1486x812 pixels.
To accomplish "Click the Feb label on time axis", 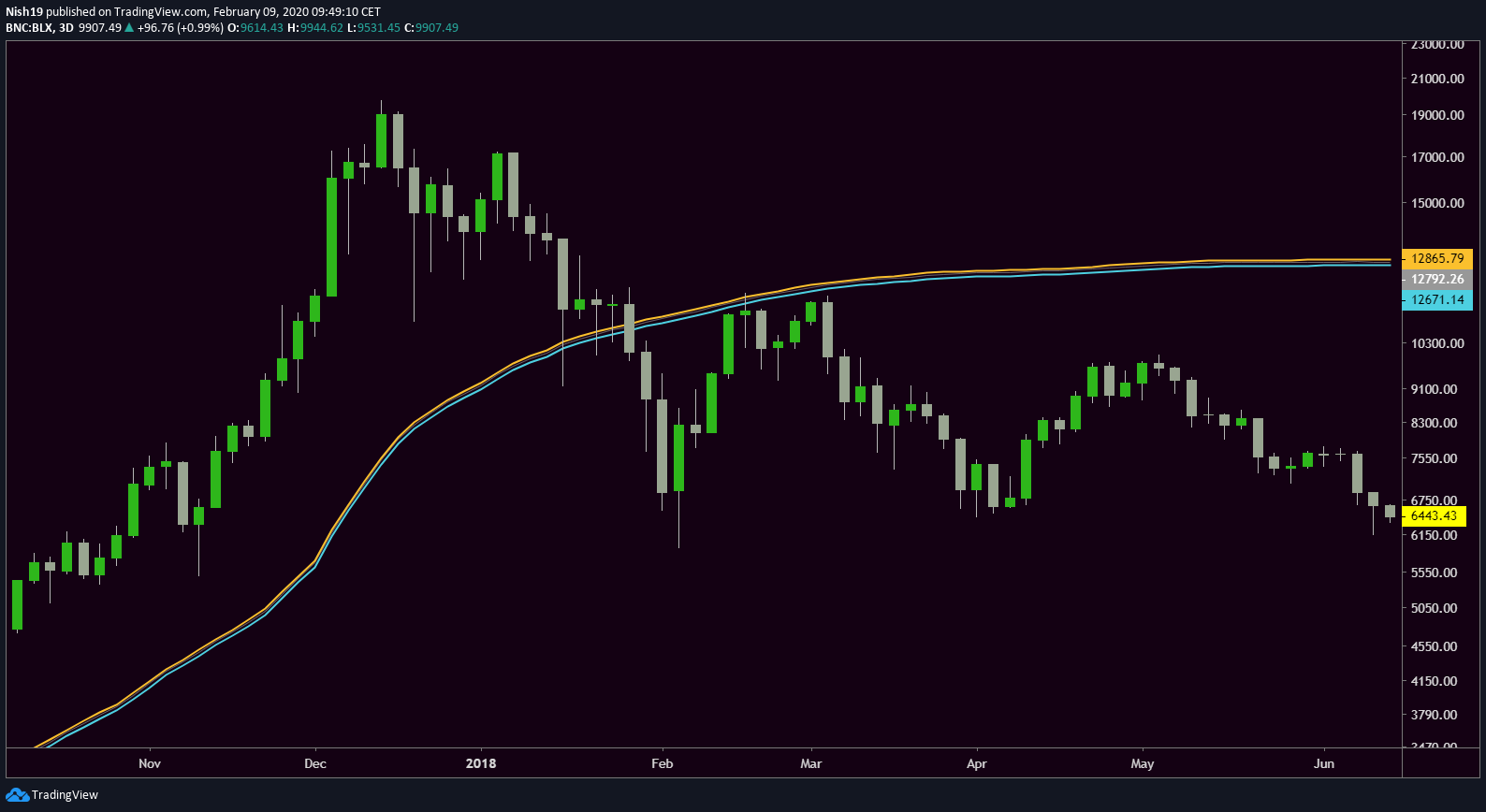I will pyautogui.click(x=663, y=763).
